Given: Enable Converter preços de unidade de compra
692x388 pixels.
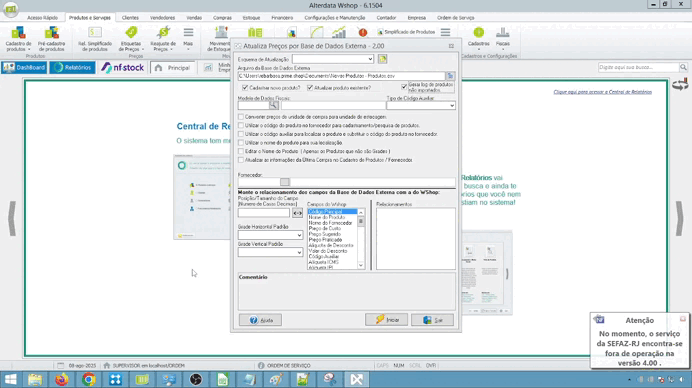Looking at the screenshot, I should click(x=241, y=117).
